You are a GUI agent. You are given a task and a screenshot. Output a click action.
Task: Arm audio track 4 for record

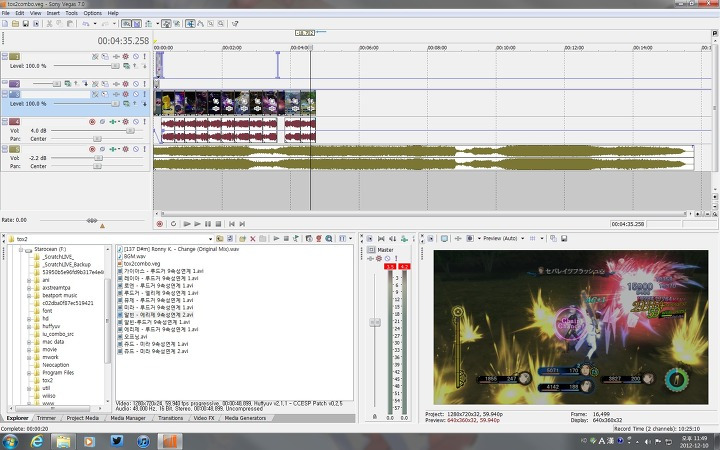92,122
